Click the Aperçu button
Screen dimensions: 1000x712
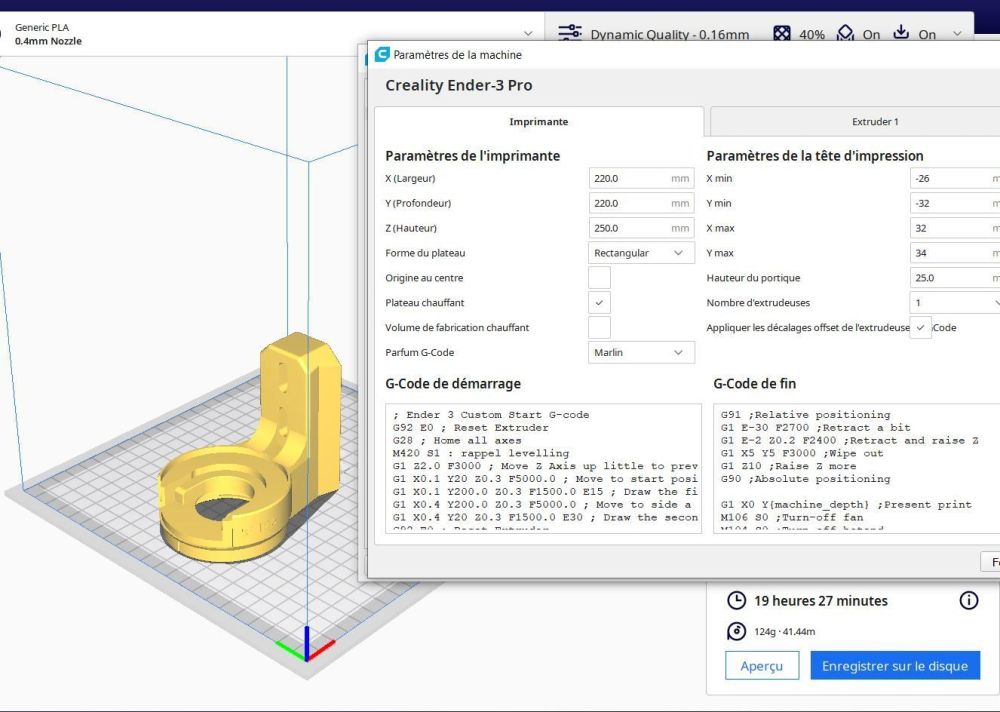[762, 665]
